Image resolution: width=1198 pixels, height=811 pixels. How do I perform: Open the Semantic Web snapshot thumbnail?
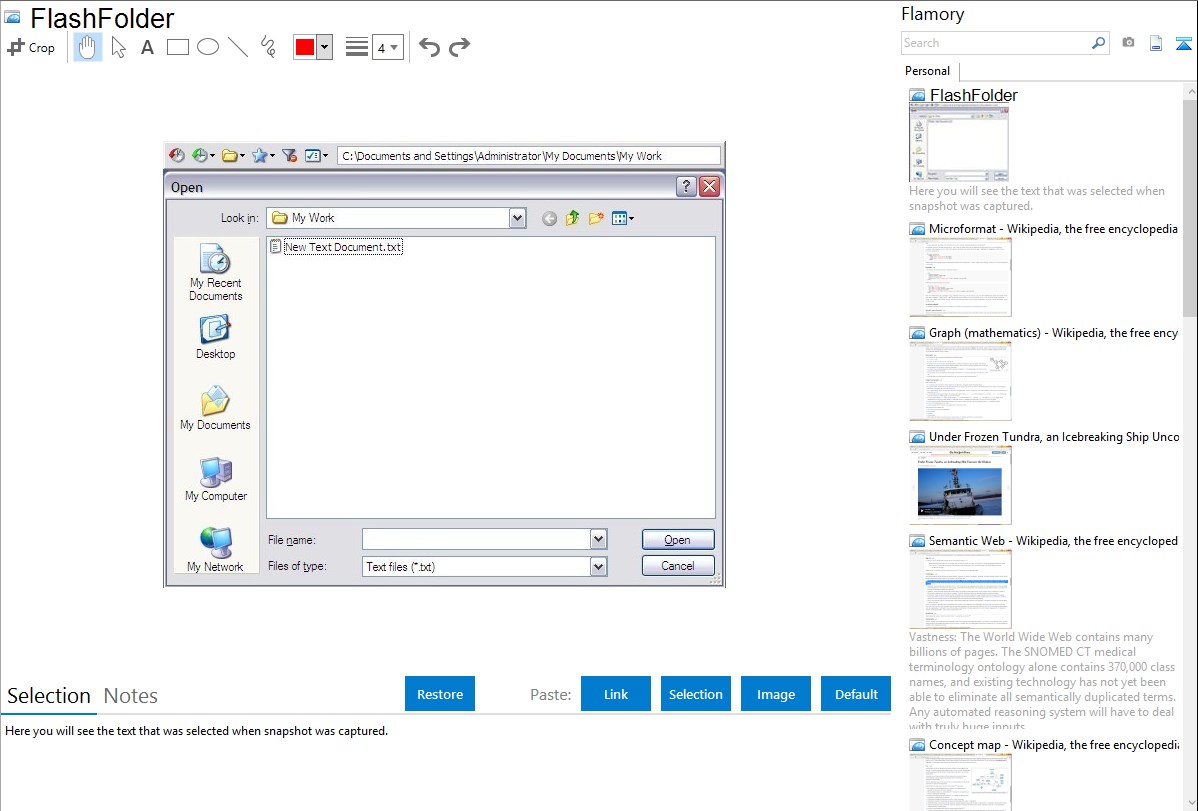960,589
